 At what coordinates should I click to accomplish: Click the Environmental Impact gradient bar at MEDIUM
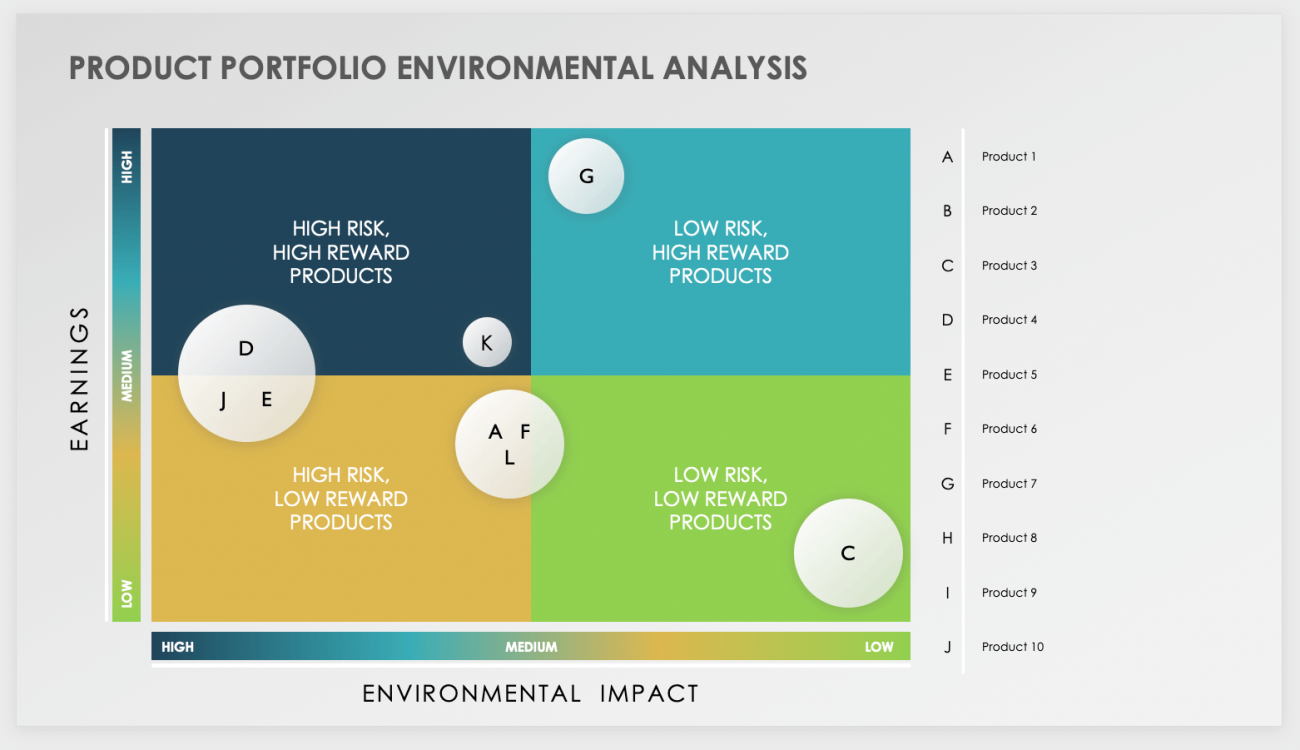click(531, 647)
